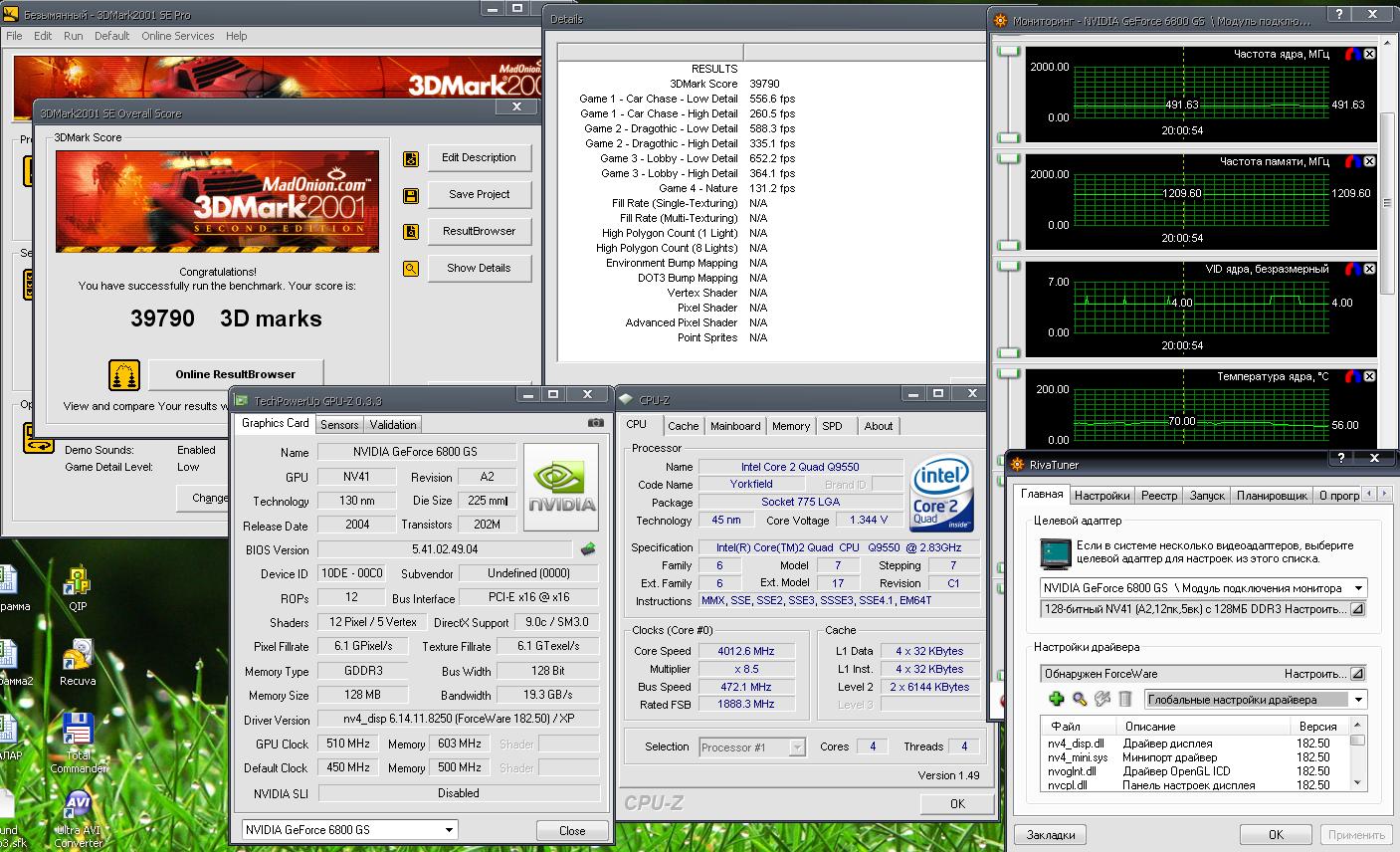Click the magnet icon on core frequency graph
1400x852 pixels.
1352,54
